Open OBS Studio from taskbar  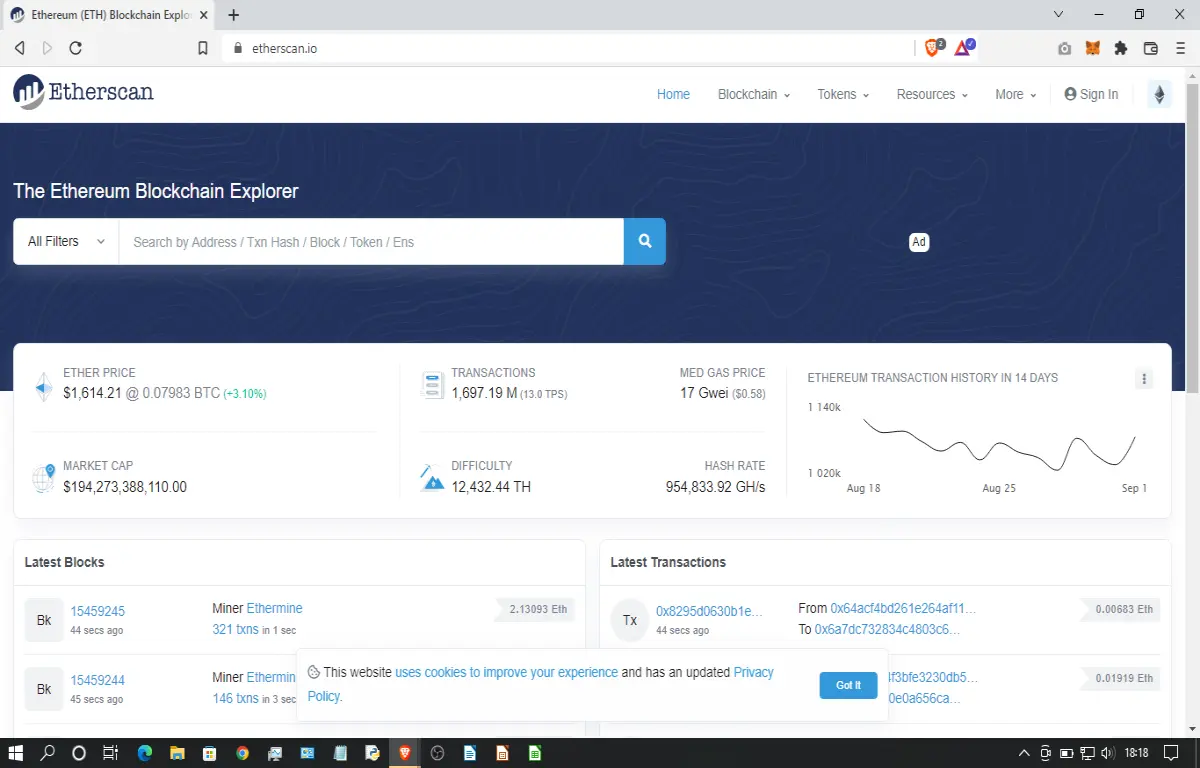point(437,753)
